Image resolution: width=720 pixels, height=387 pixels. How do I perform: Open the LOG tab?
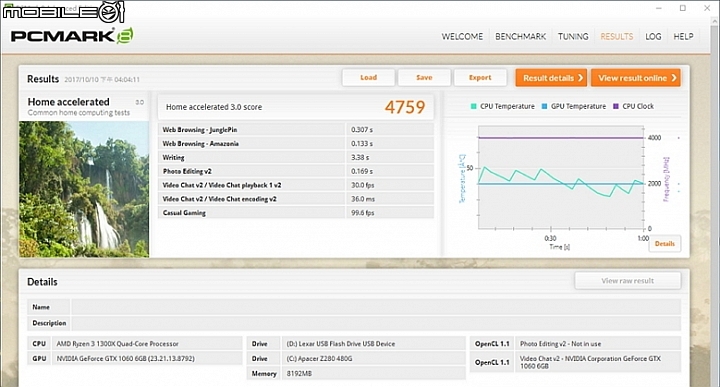[653, 37]
